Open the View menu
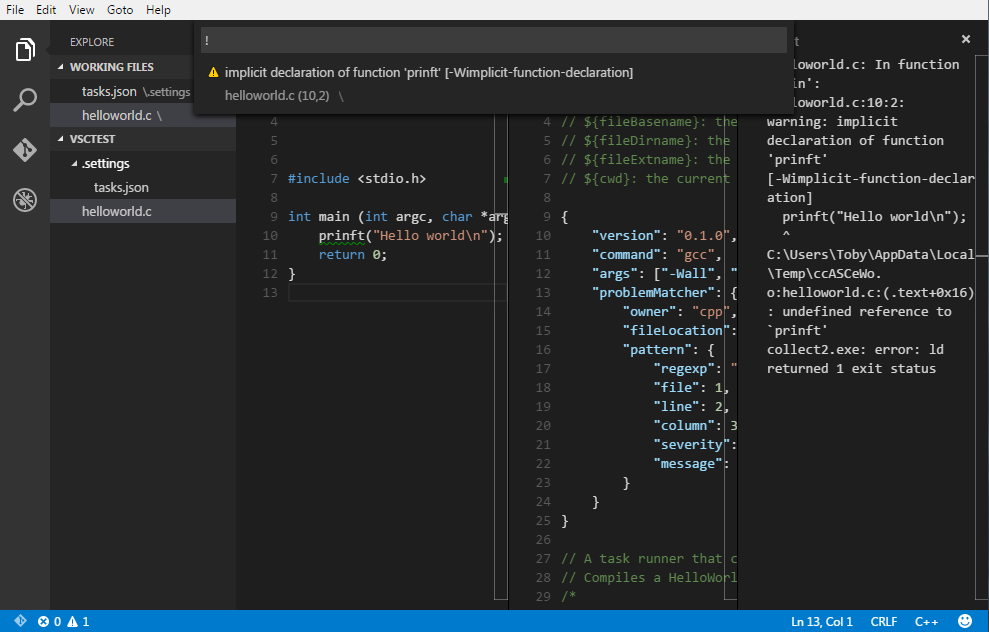The image size is (989, 632). pos(81,9)
